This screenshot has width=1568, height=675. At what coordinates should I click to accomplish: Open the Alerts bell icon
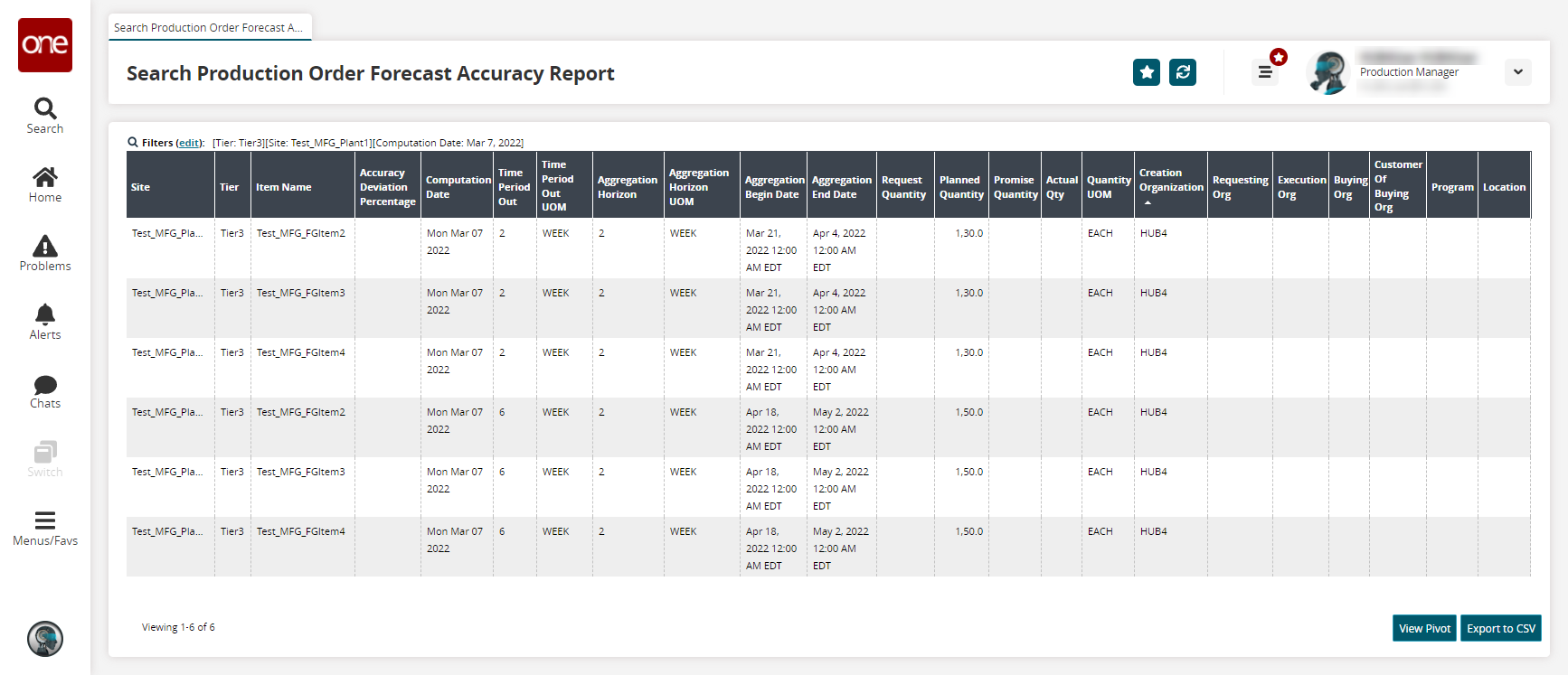[x=45, y=322]
